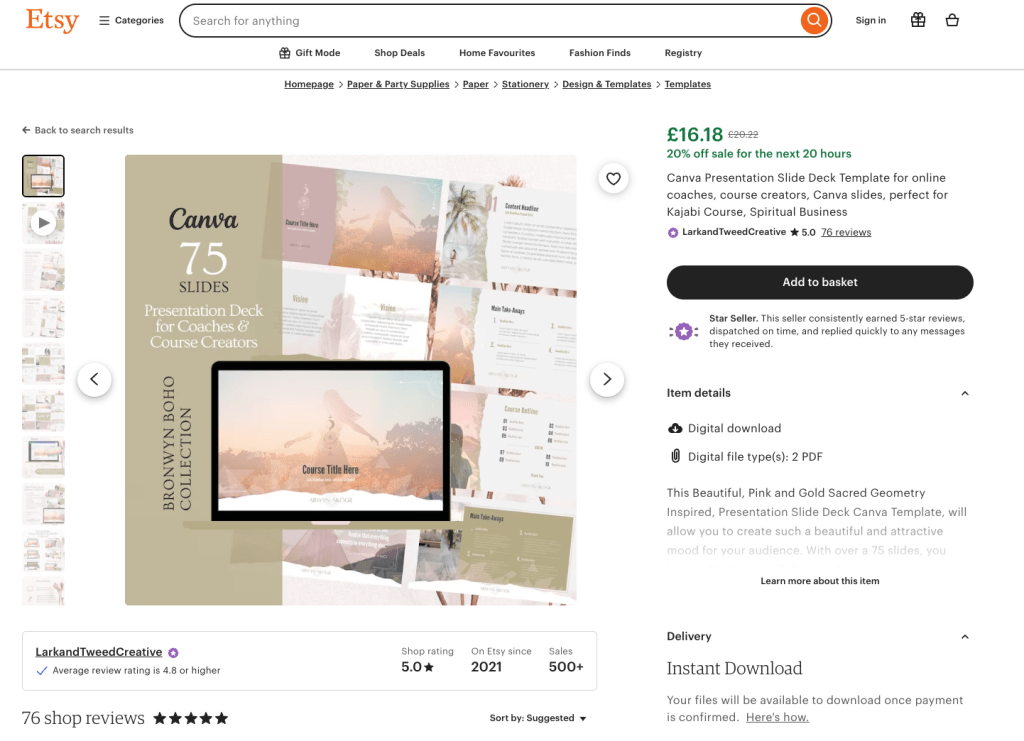Select the laptop mockup thumbnail, seventh in the list
Screen dimensions: 1024x741
pyautogui.click(x=43, y=457)
